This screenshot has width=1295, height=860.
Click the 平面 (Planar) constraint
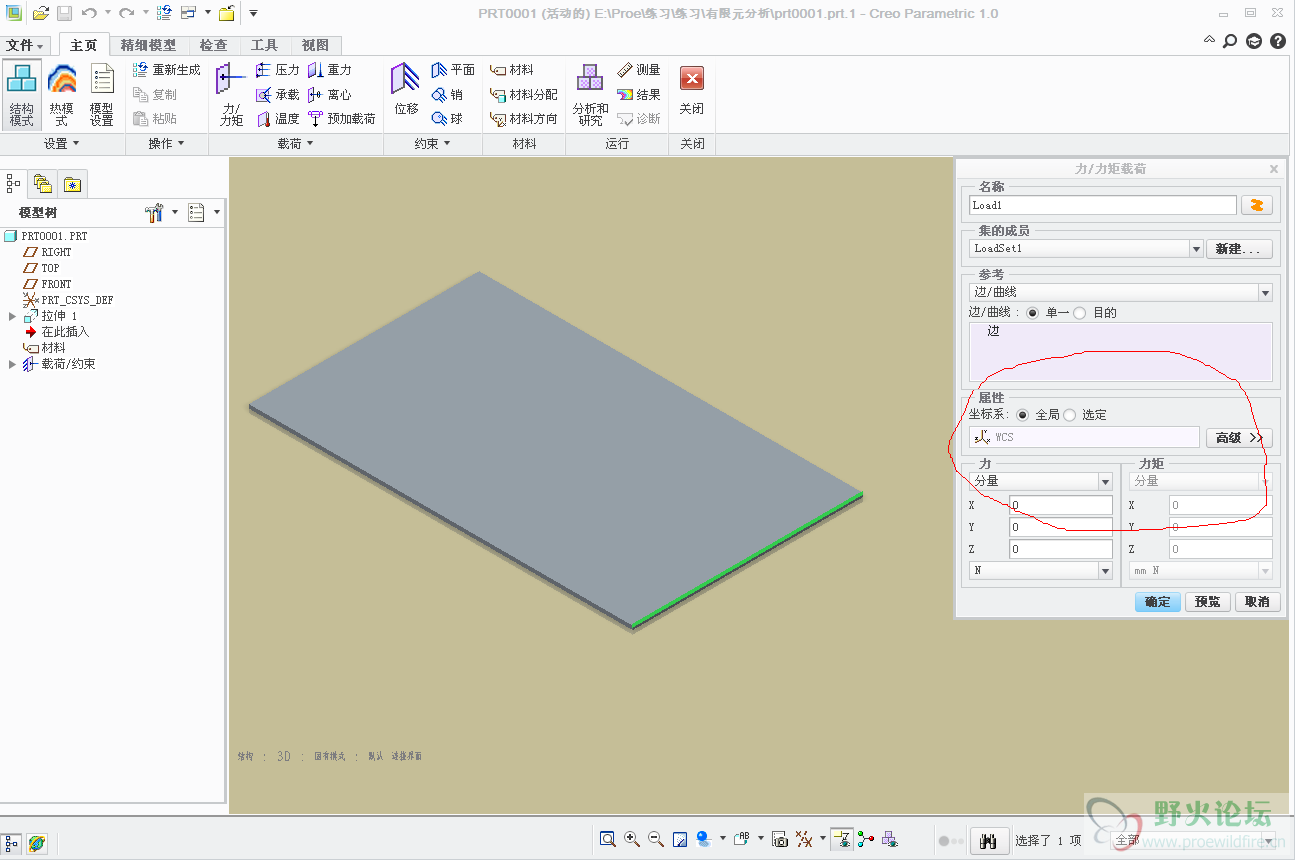pos(453,70)
